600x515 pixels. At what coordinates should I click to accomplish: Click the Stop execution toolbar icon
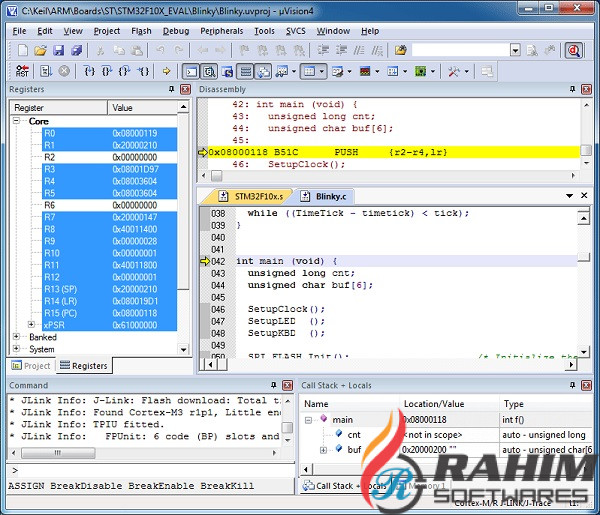(x=64, y=71)
